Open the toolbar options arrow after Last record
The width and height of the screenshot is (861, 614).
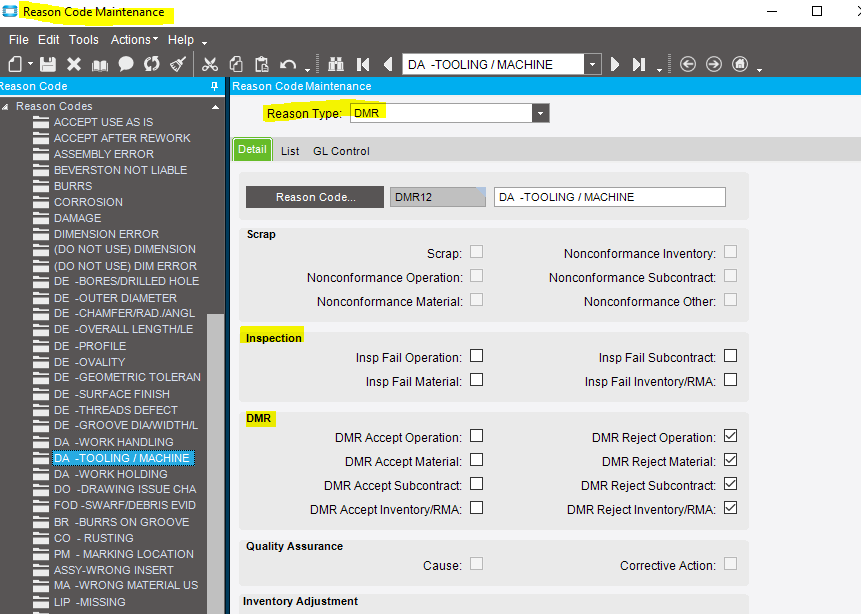(x=659, y=69)
